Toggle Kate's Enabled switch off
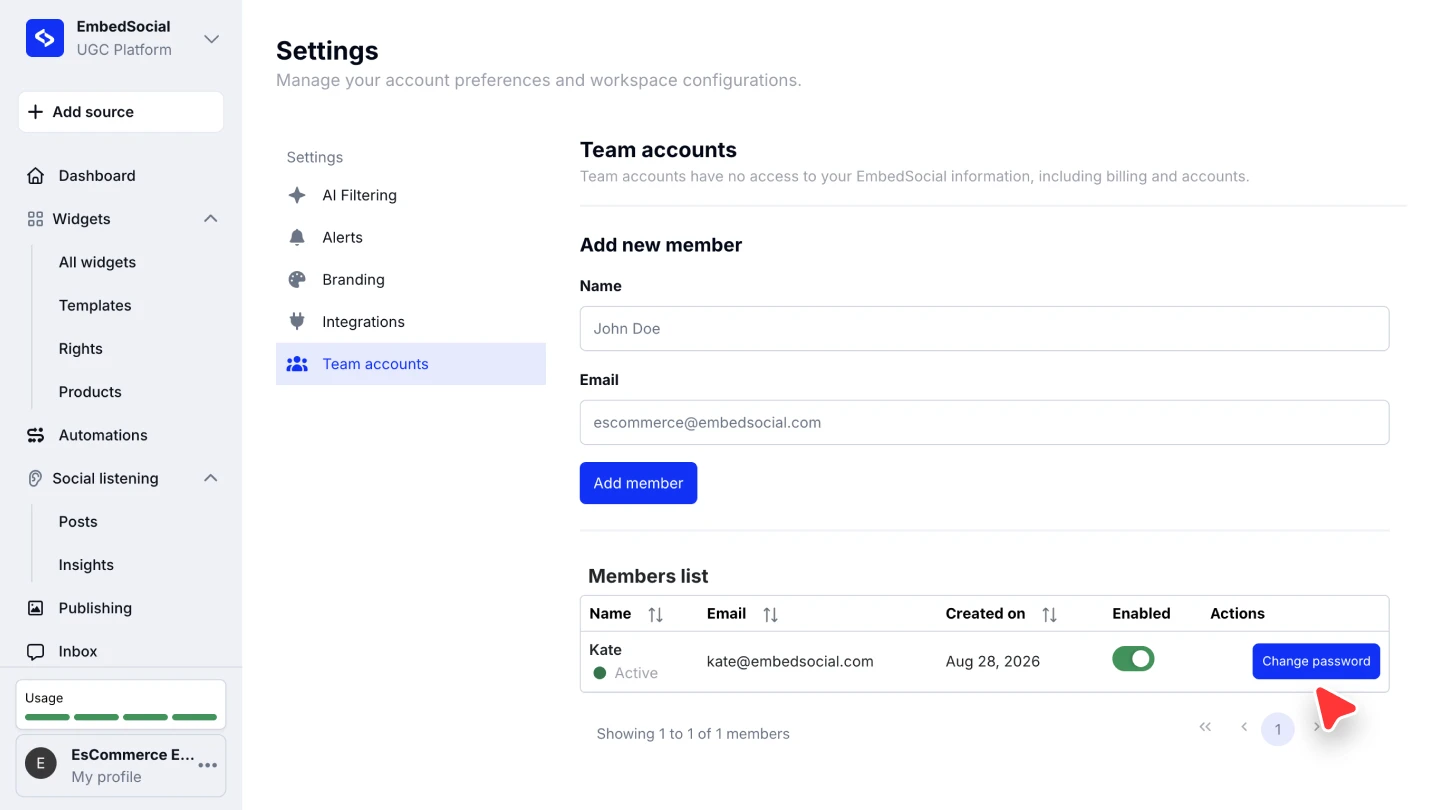Image resolution: width=1440 pixels, height=810 pixels. [x=1133, y=659]
